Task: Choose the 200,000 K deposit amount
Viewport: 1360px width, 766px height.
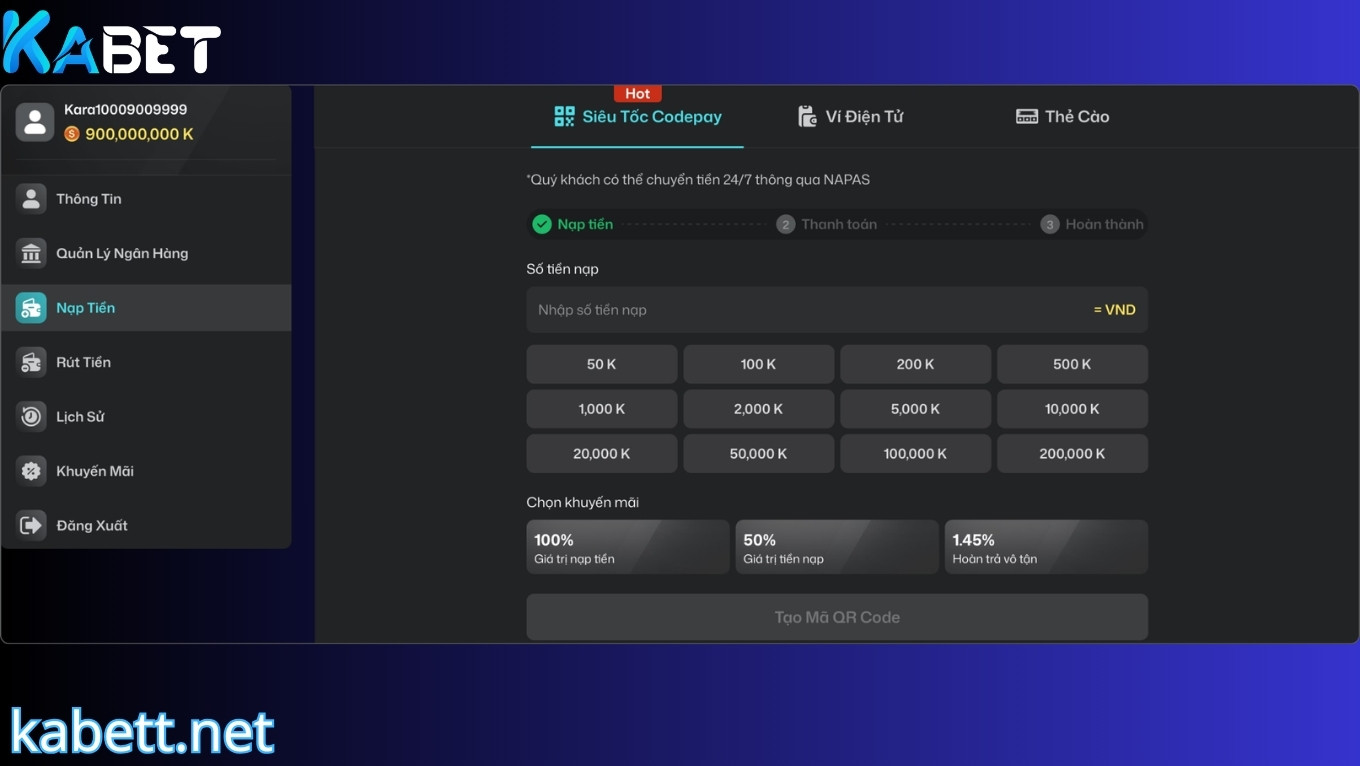Action: point(1072,454)
